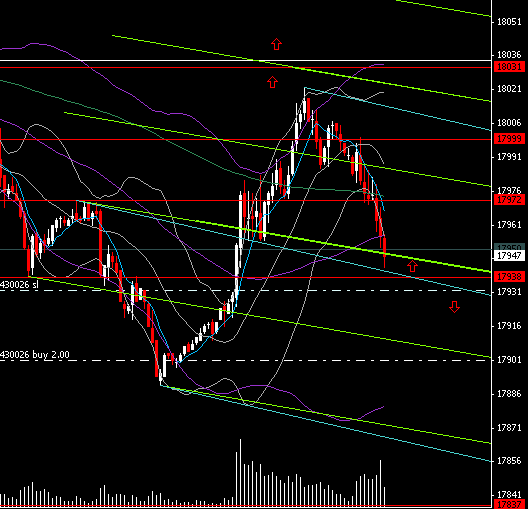Select the red down arrow below the 17938 line
Image resolution: width=528 pixels, height=509 pixels.
click(x=454, y=307)
